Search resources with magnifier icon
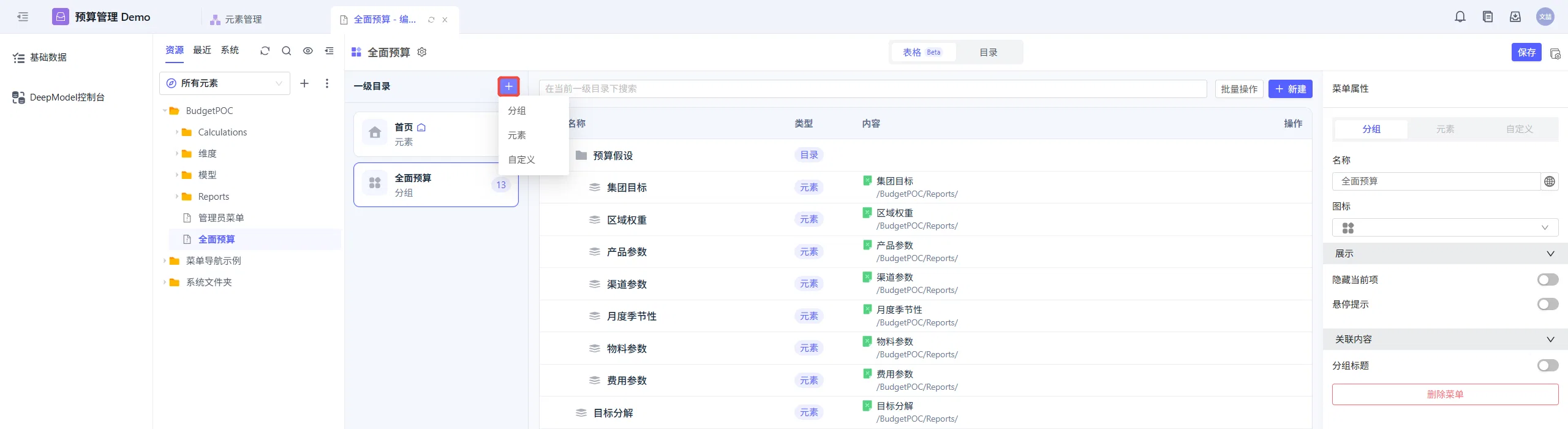This screenshot has height=429, width=1568. point(286,51)
